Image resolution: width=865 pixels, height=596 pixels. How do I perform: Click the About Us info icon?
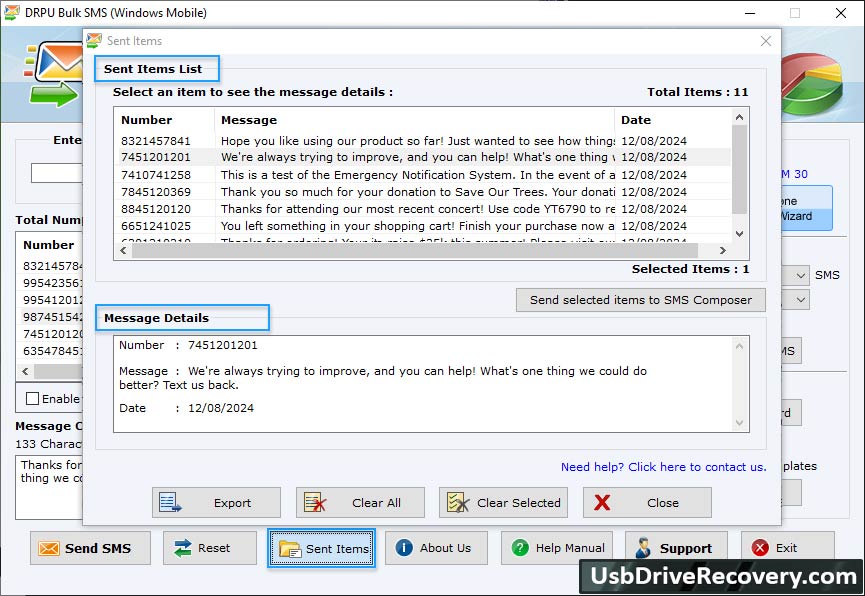(x=404, y=548)
